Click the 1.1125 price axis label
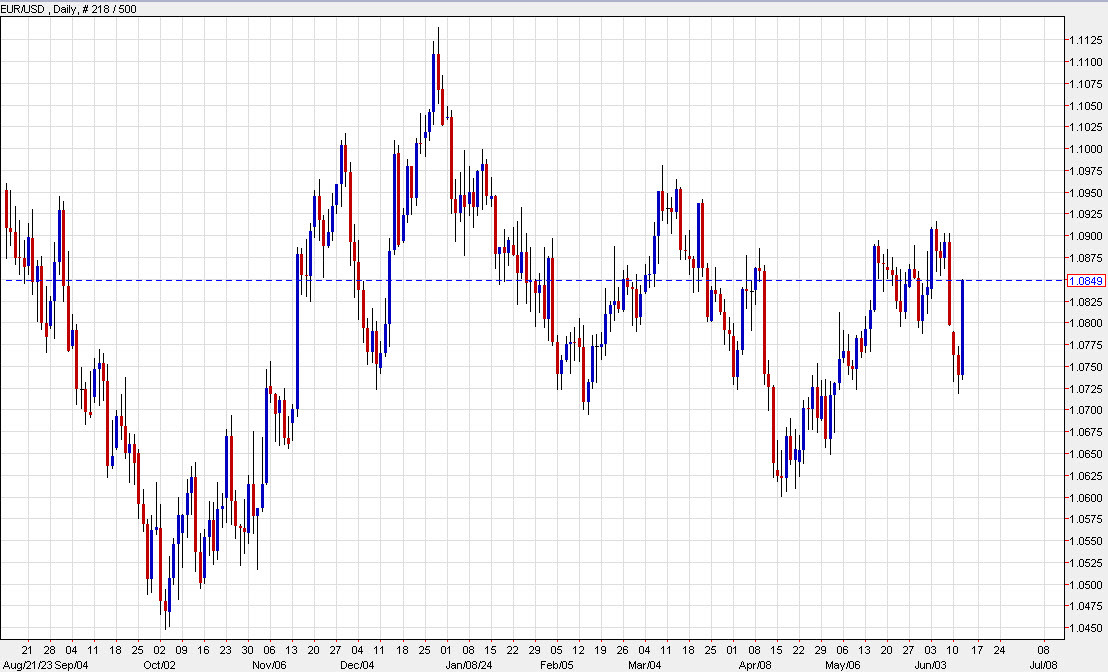The image size is (1108, 672). coord(1084,42)
